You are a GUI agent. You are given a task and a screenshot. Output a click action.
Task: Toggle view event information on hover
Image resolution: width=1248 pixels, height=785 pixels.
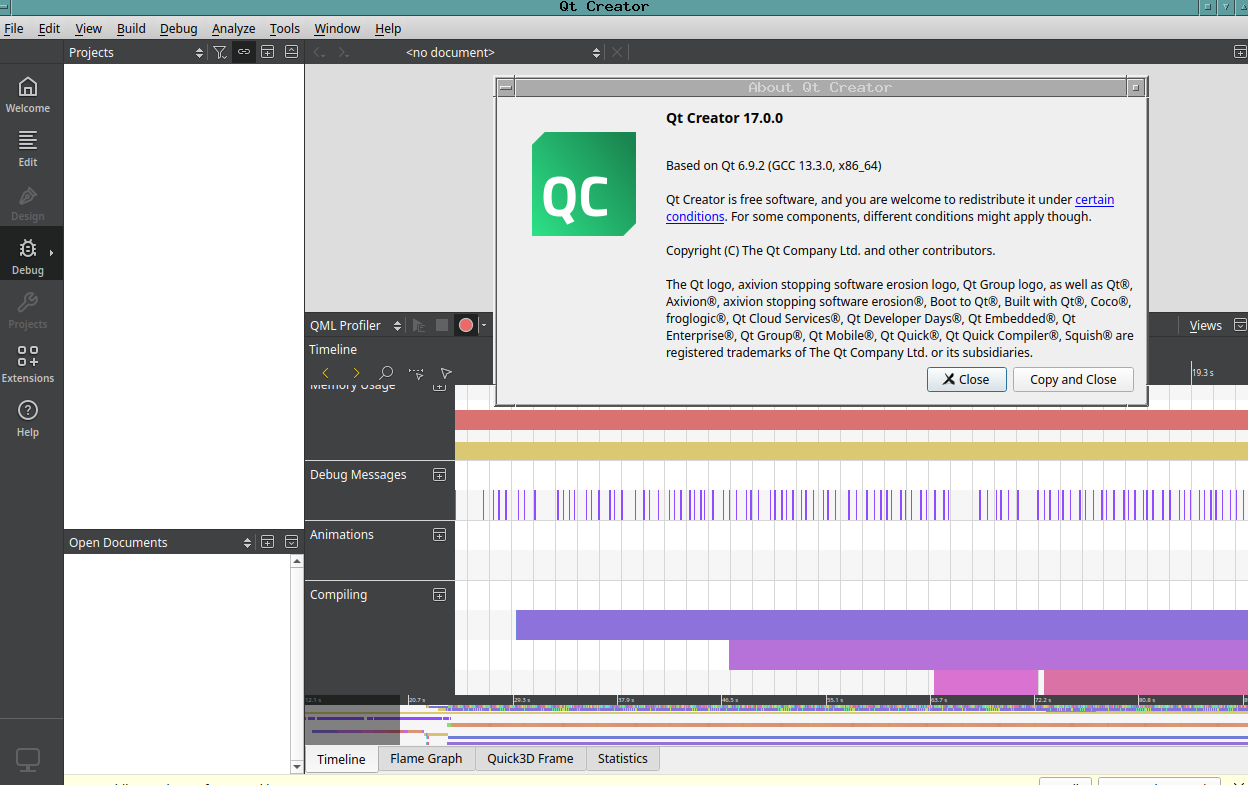coord(446,373)
